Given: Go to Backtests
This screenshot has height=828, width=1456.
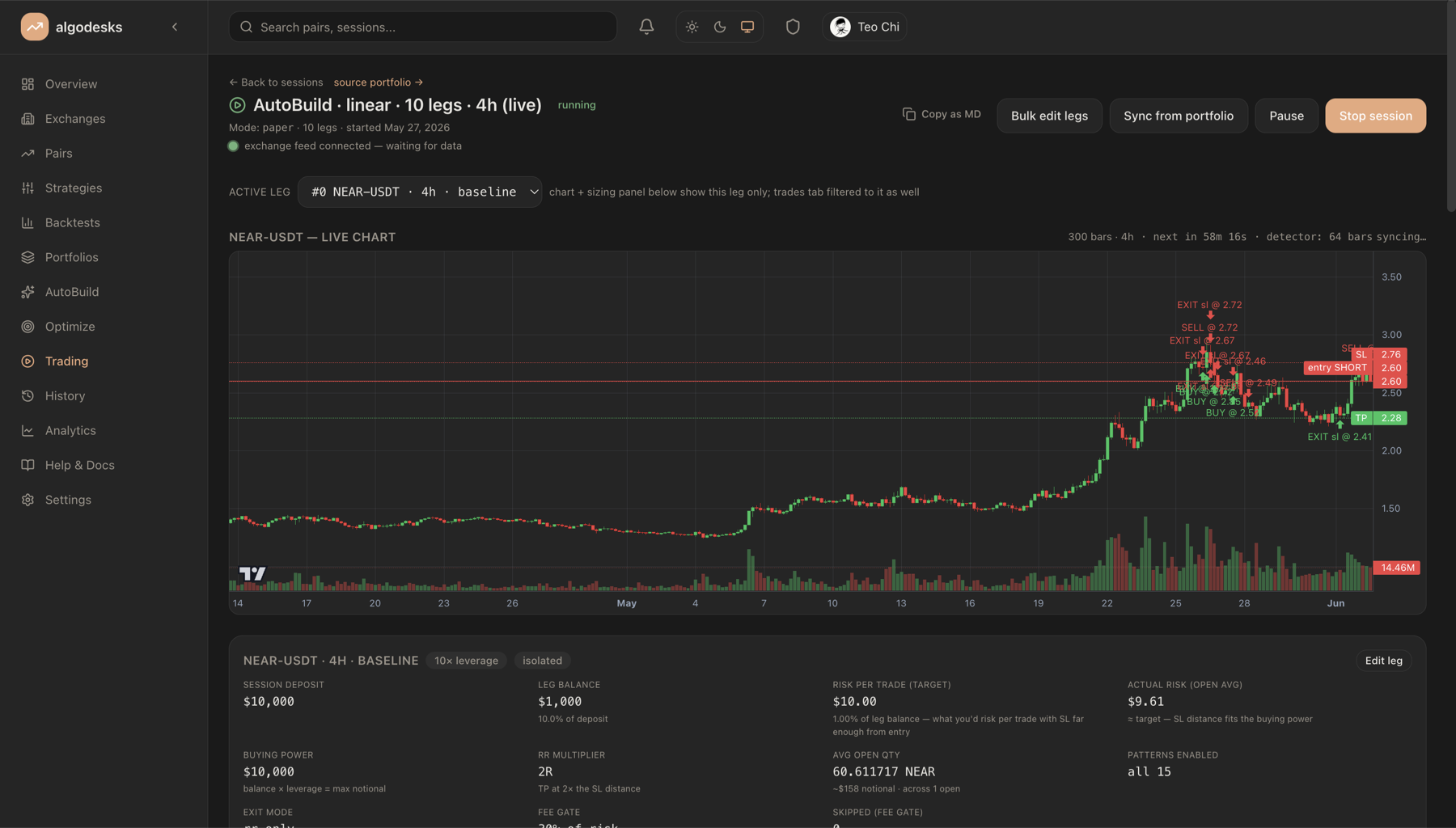Looking at the screenshot, I should pyautogui.click(x=72, y=222).
